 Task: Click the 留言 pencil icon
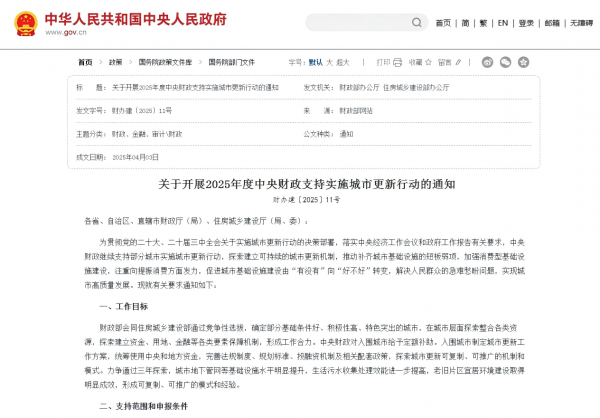pyautogui.click(x=458, y=62)
